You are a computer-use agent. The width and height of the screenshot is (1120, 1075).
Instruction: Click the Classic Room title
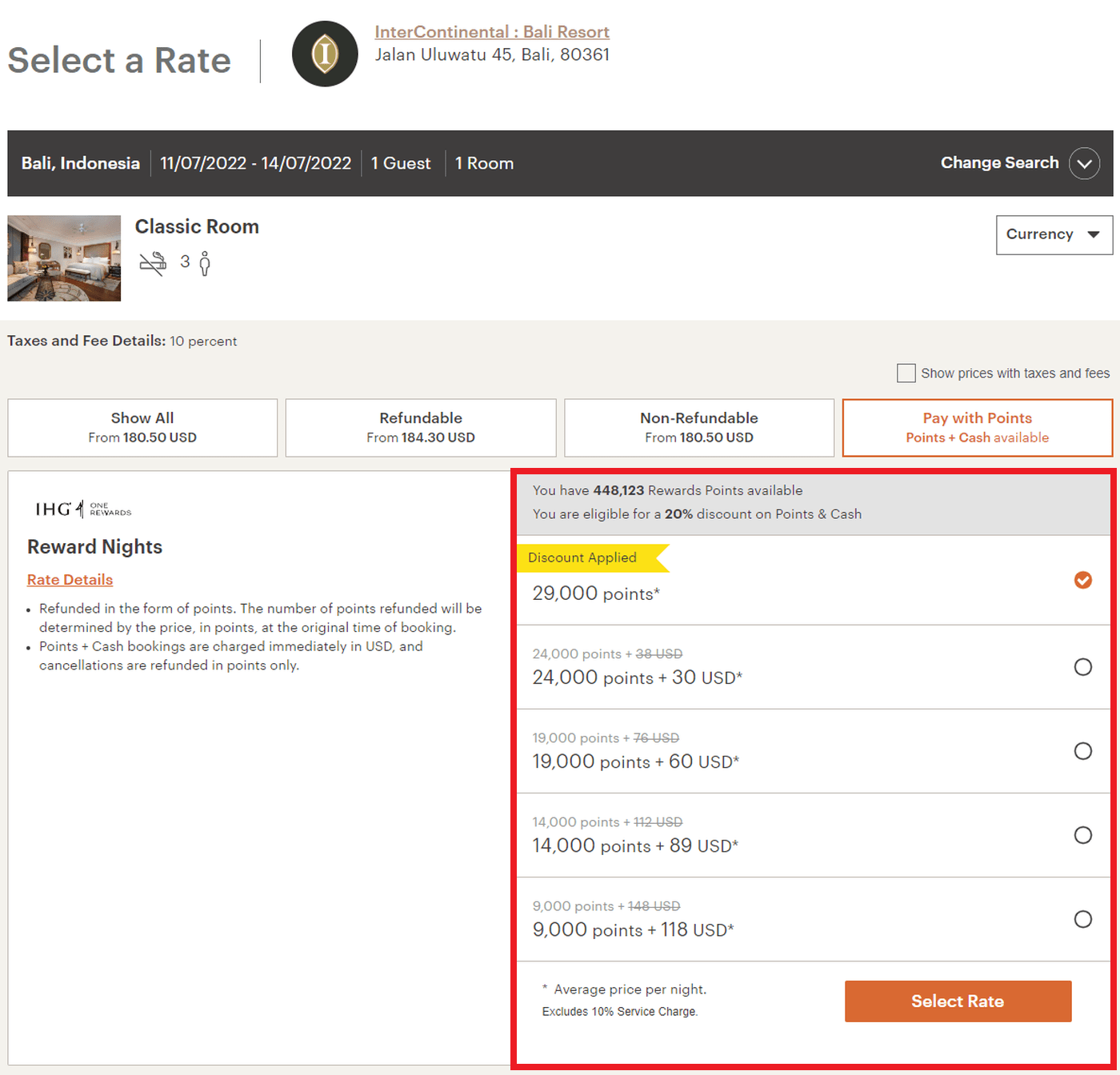pos(197,227)
